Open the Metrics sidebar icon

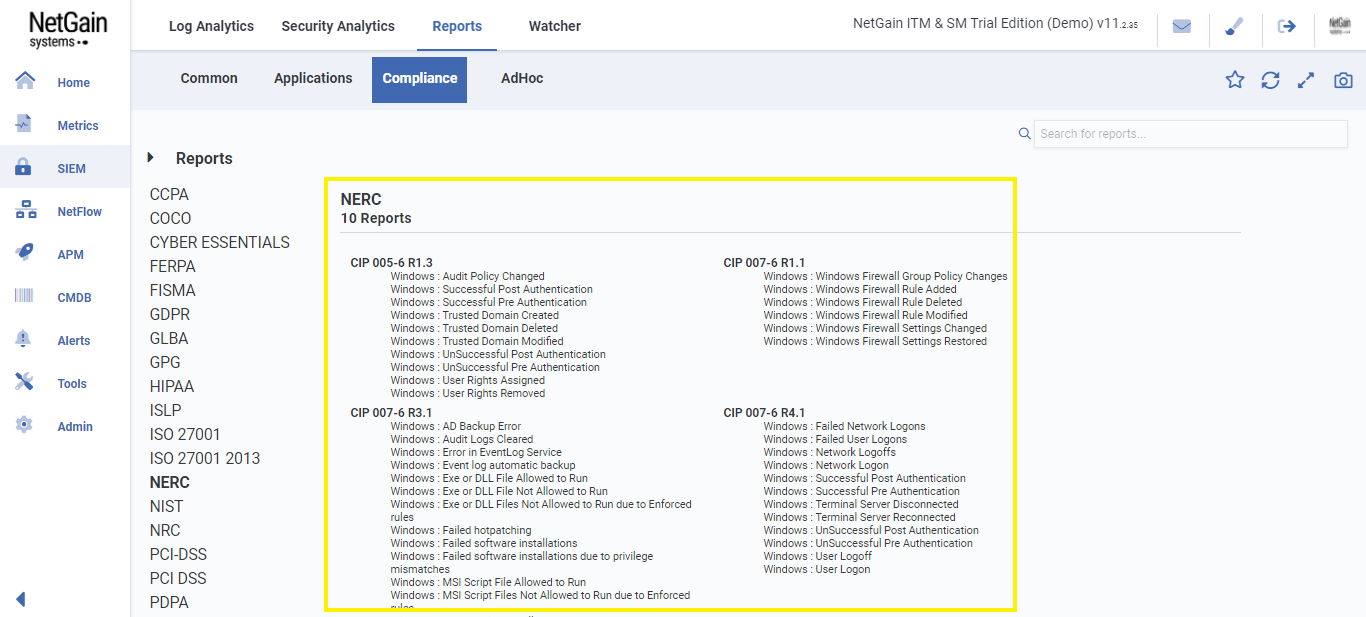25,124
